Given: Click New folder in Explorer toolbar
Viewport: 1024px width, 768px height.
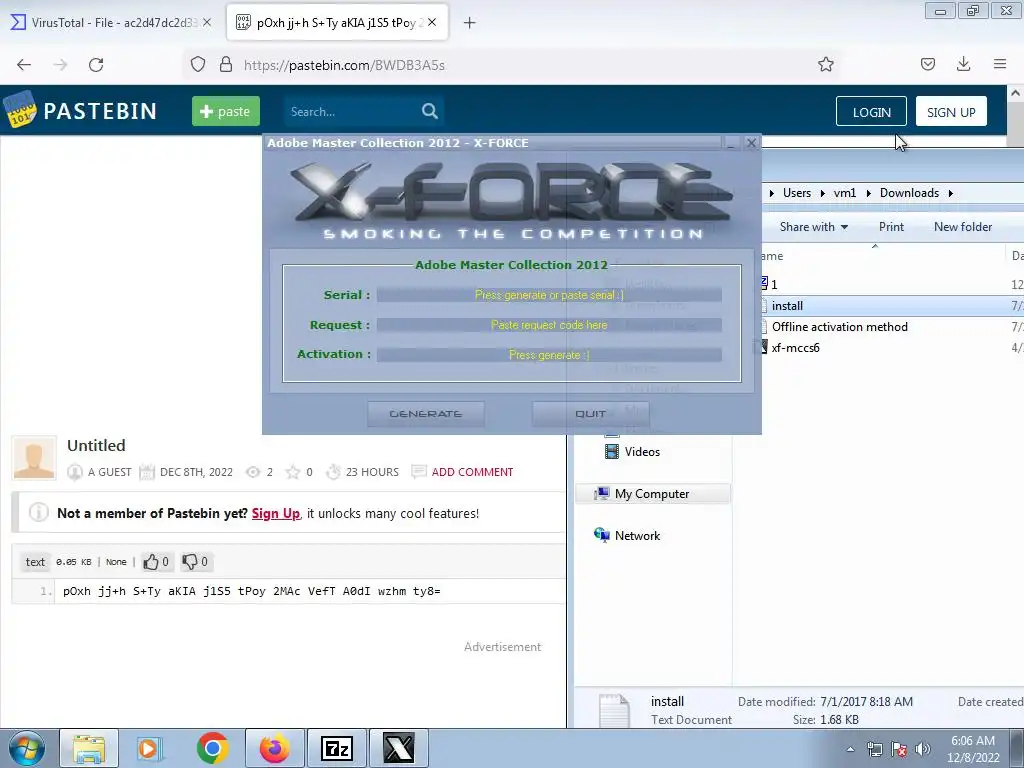Looking at the screenshot, I should 963,227.
